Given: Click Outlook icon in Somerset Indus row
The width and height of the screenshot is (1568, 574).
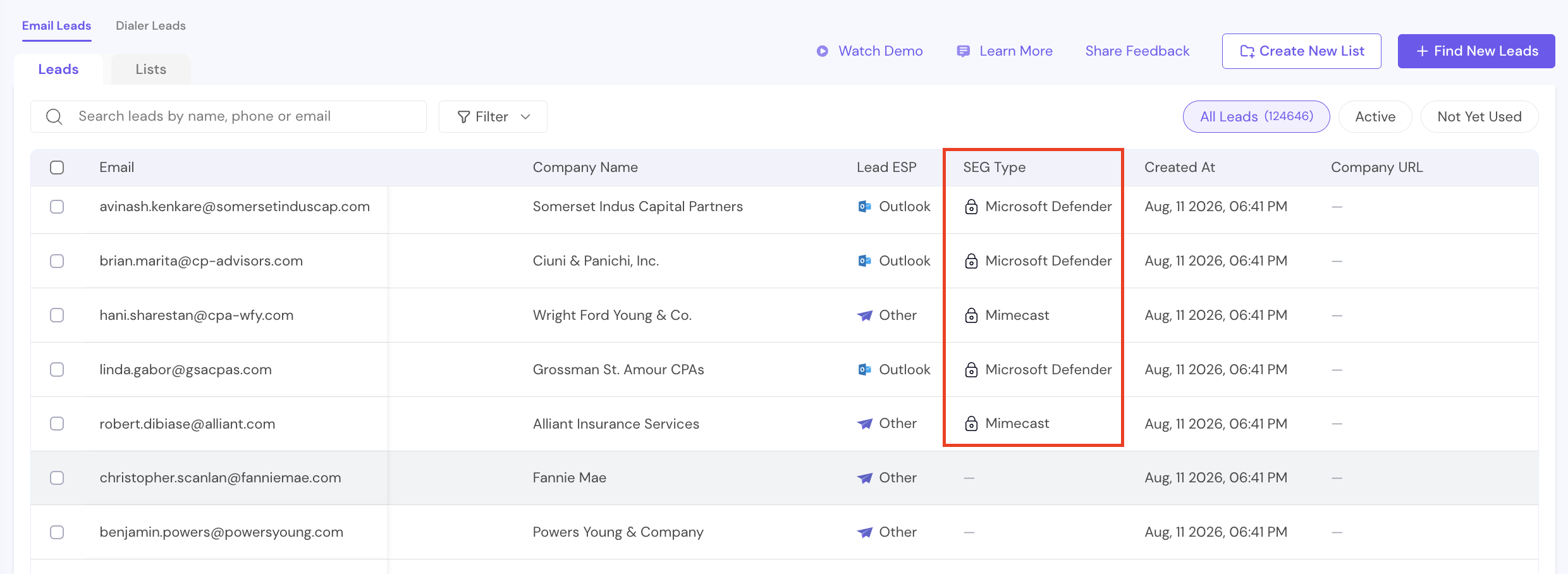Looking at the screenshot, I should coord(864,207).
